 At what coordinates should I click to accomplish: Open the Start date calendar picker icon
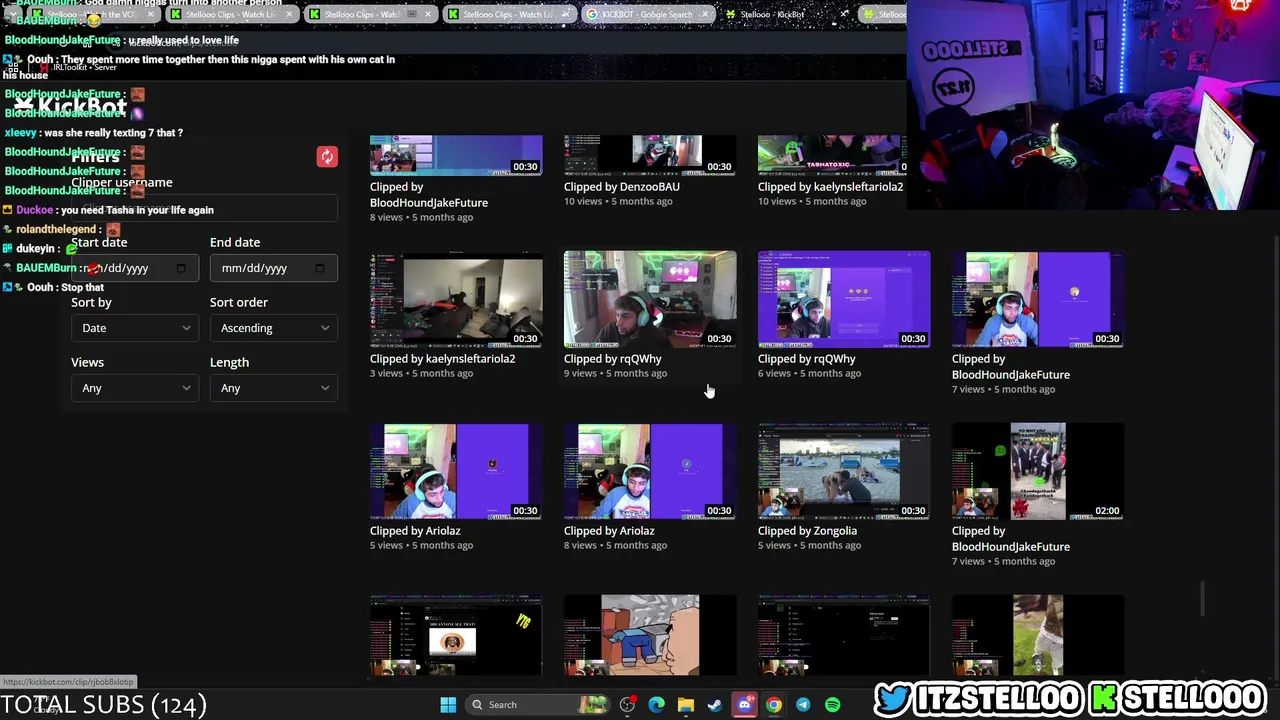click(x=181, y=268)
